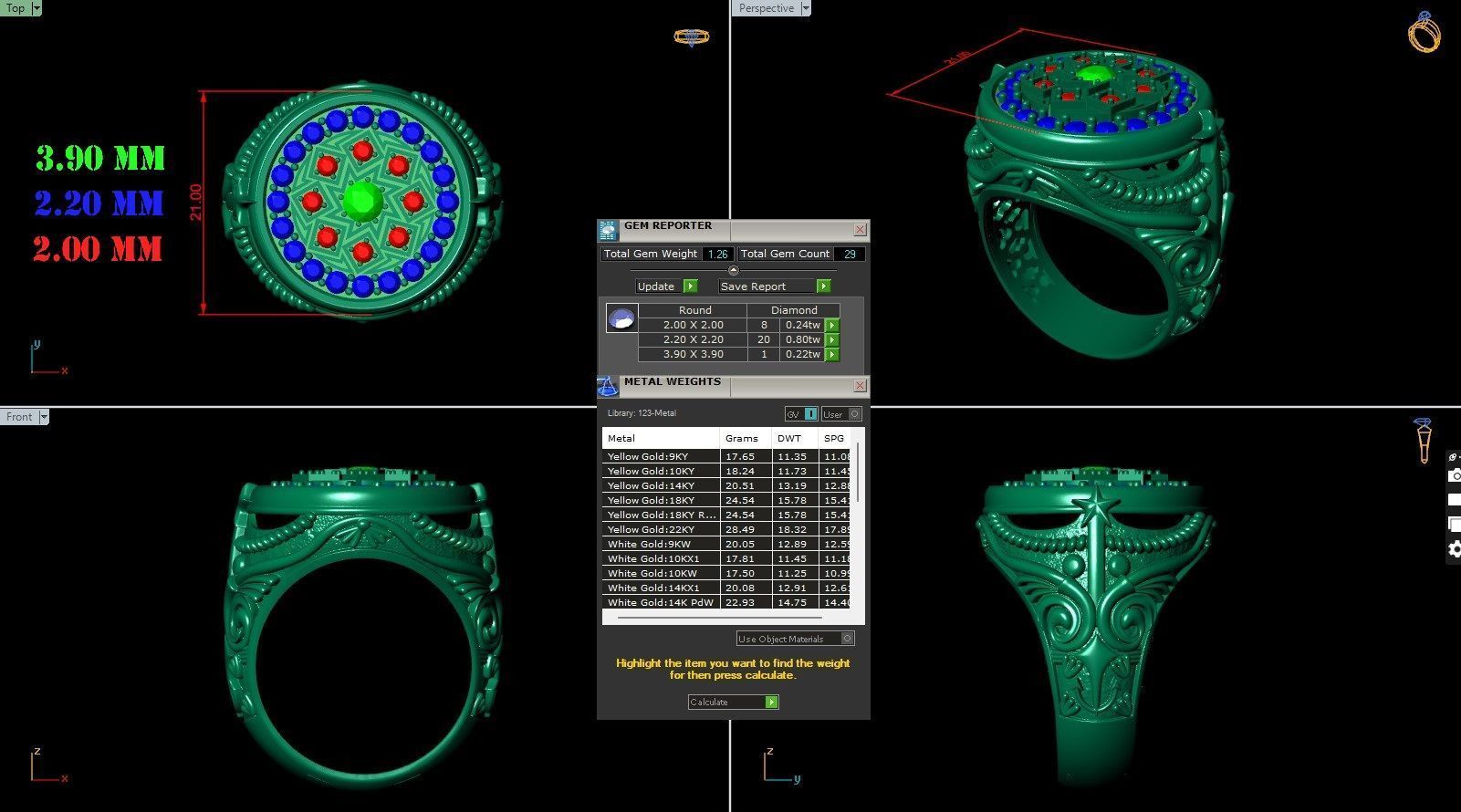Click the Round column header in gem table
The image size is (1461, 812).
click(694, 310)
